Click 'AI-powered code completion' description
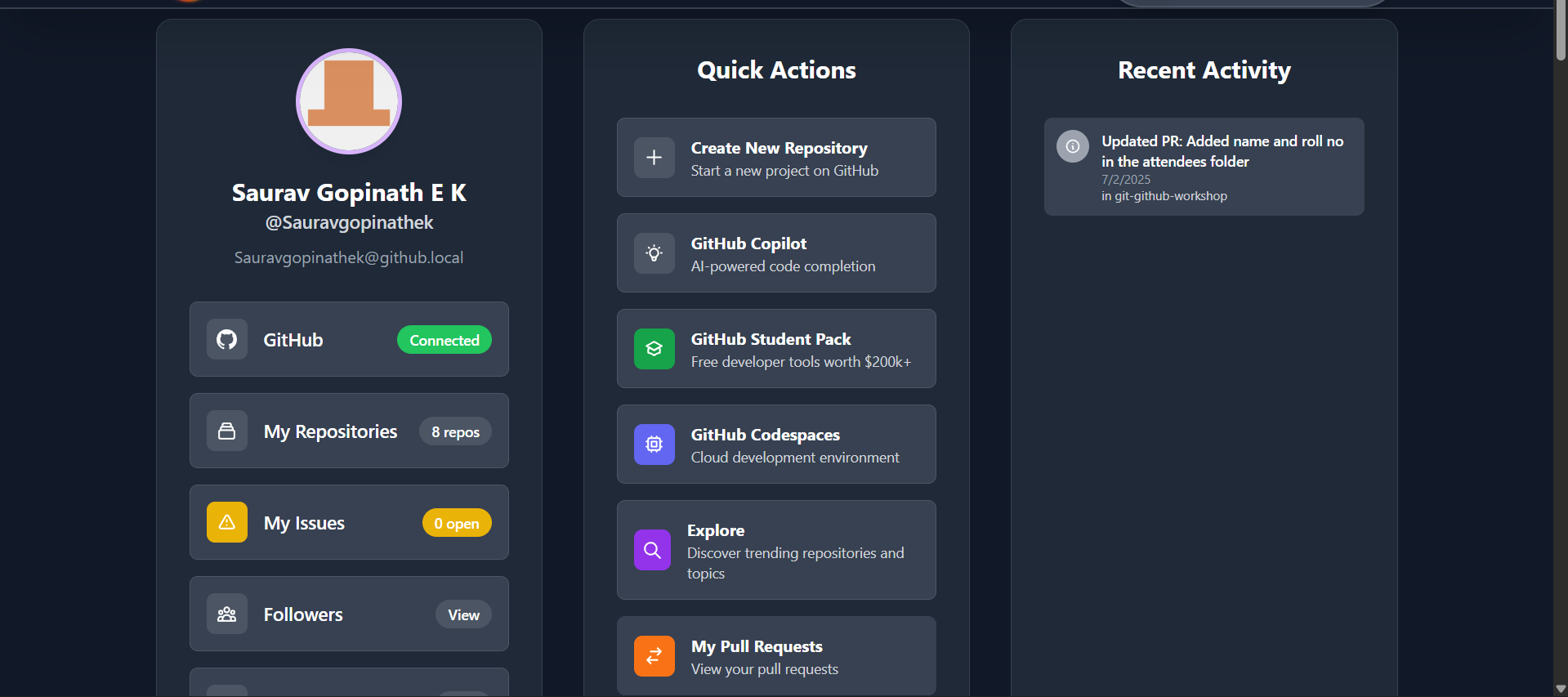 click(783, 266)
